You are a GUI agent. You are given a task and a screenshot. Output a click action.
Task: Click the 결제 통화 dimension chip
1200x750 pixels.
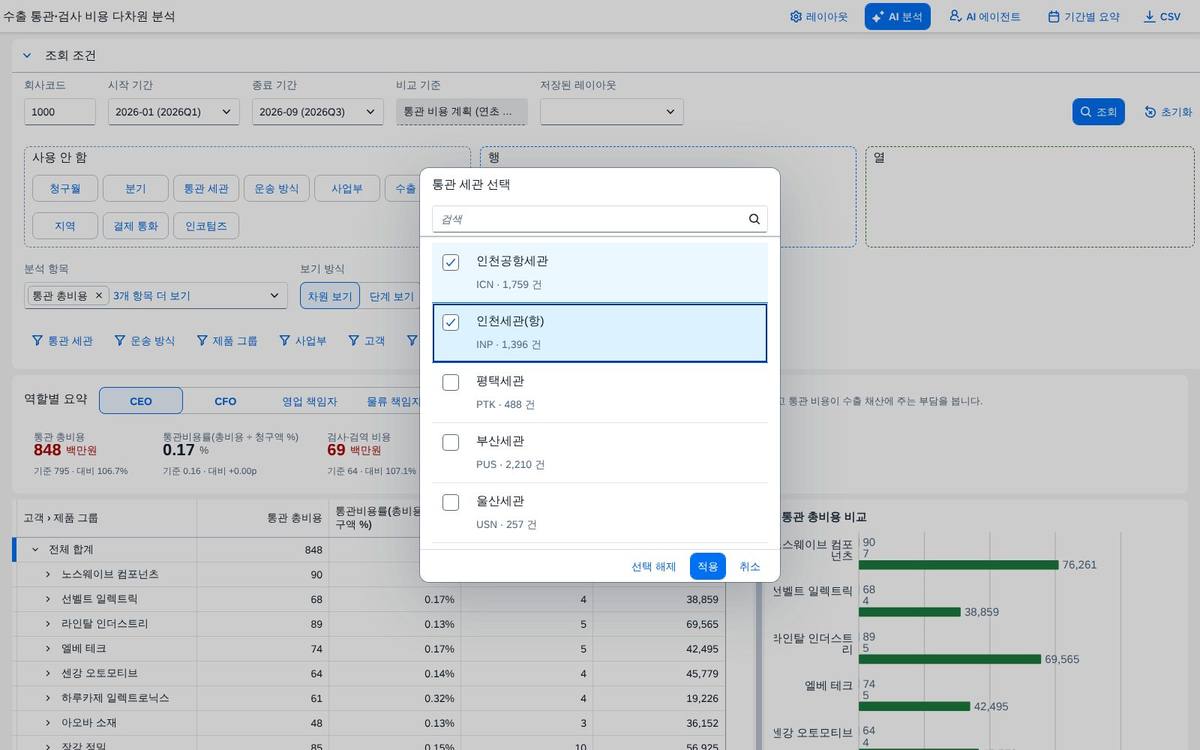coord(135,226)
